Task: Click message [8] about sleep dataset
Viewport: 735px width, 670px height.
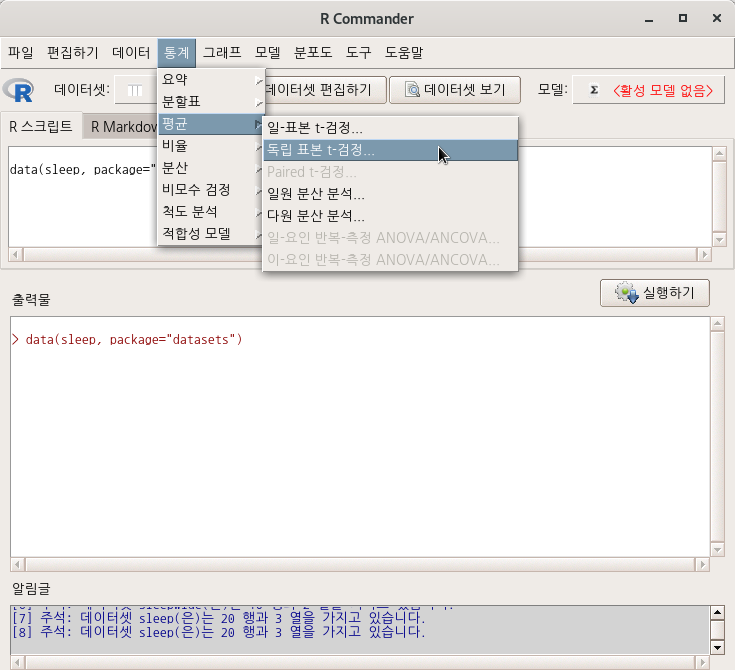Action: 218,632
